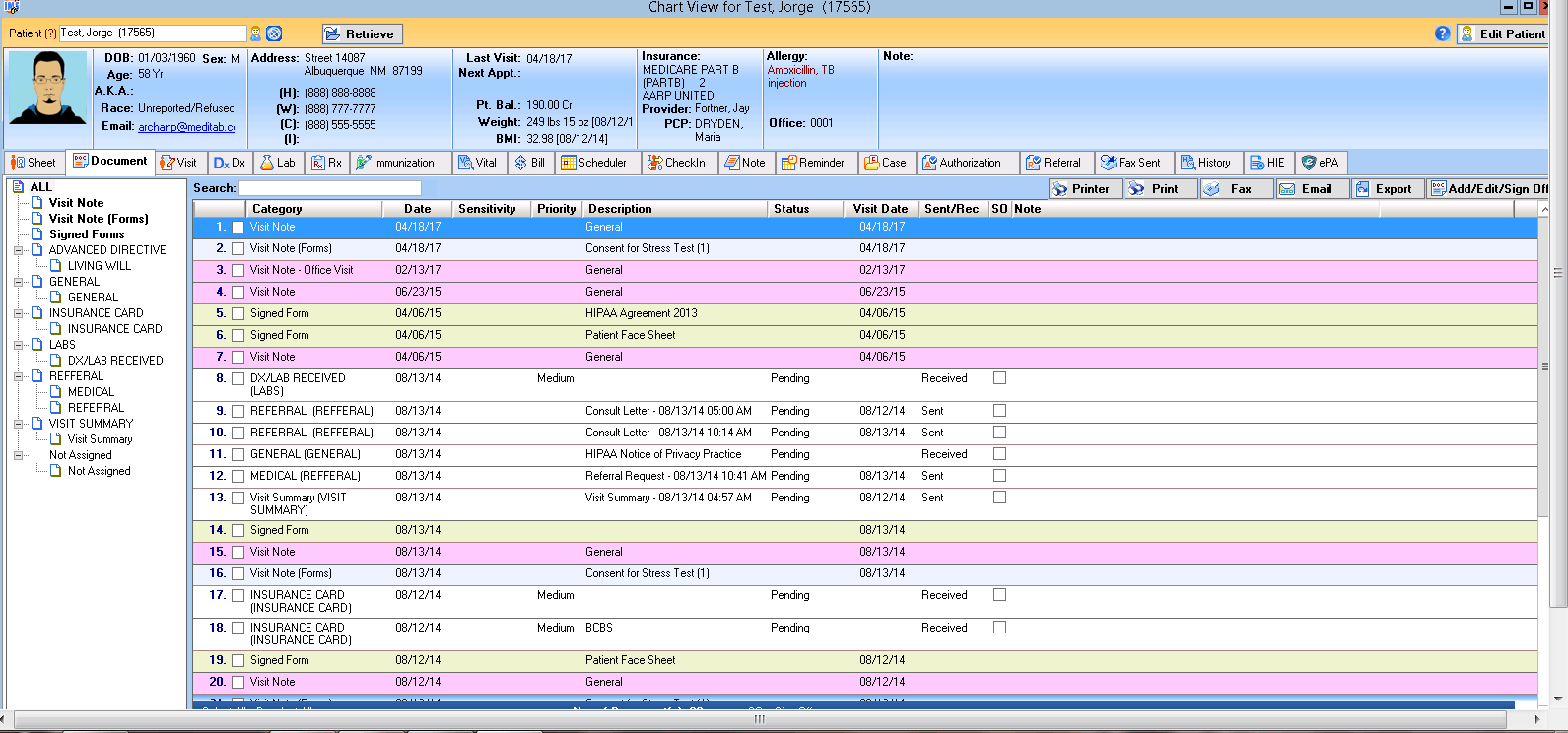Open the help question mark icon

coord(1442,33)
